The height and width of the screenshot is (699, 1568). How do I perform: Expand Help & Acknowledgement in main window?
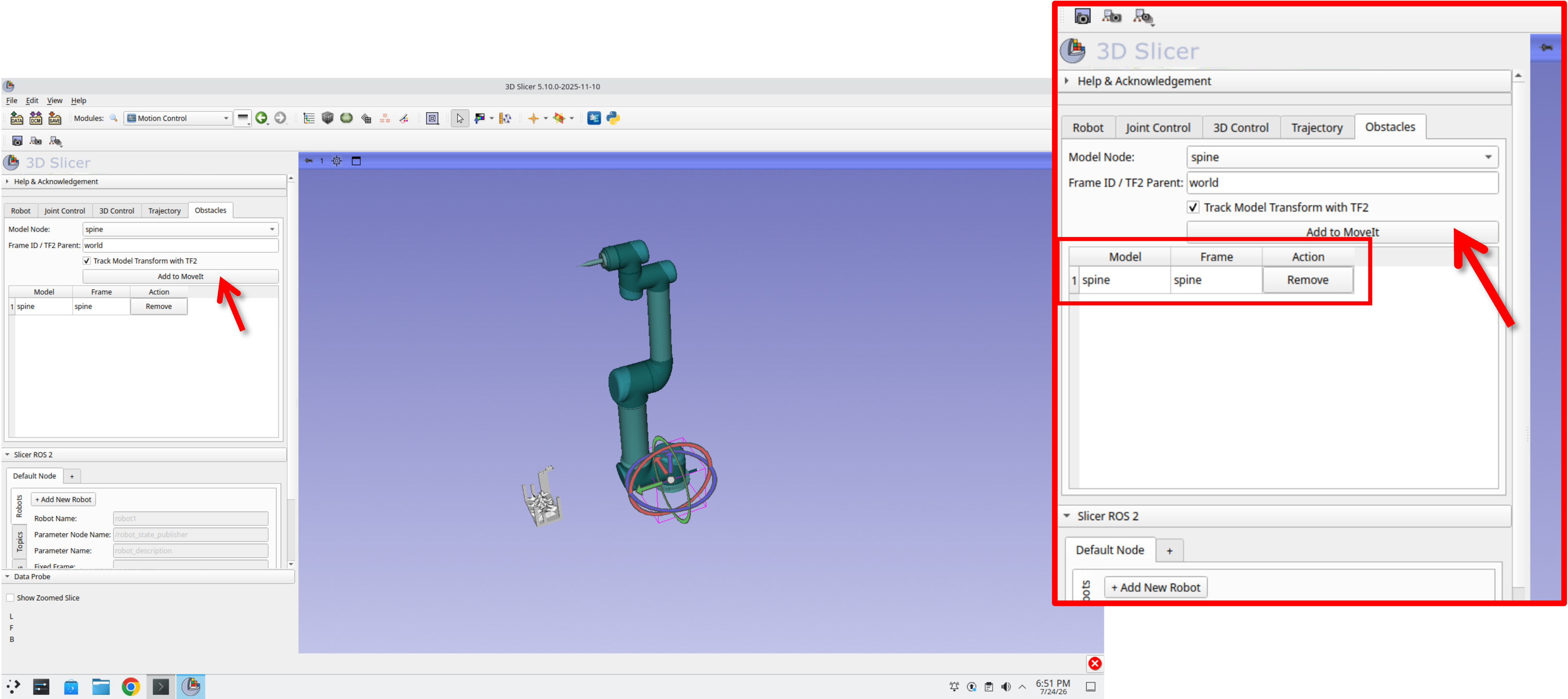[x=144, y=181]
